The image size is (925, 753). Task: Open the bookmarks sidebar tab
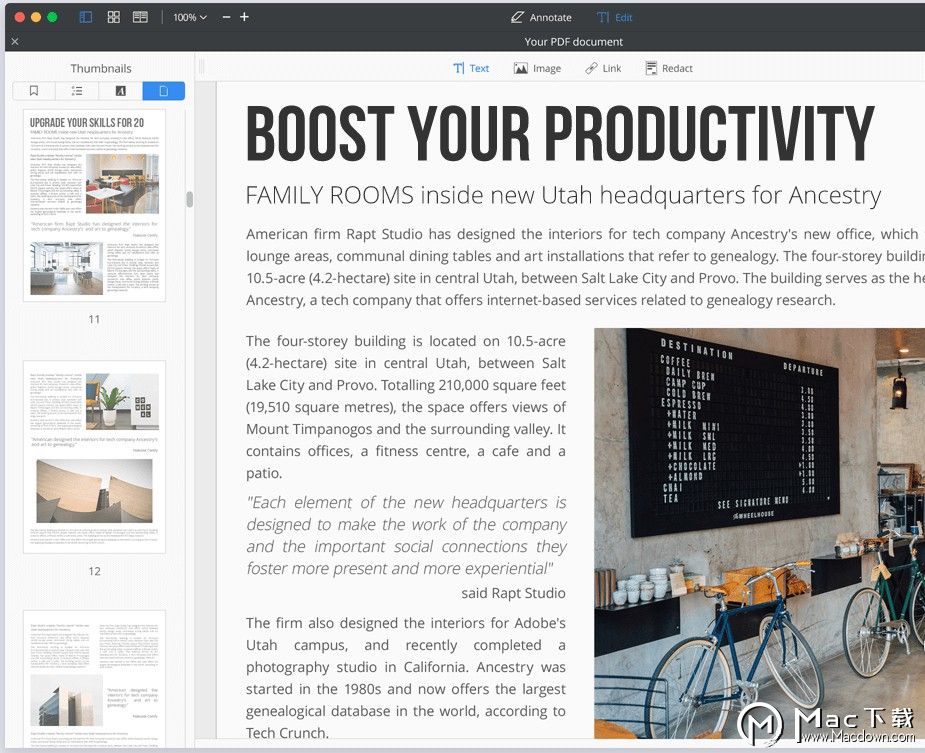pyautogui.click(x=34, y=91)
